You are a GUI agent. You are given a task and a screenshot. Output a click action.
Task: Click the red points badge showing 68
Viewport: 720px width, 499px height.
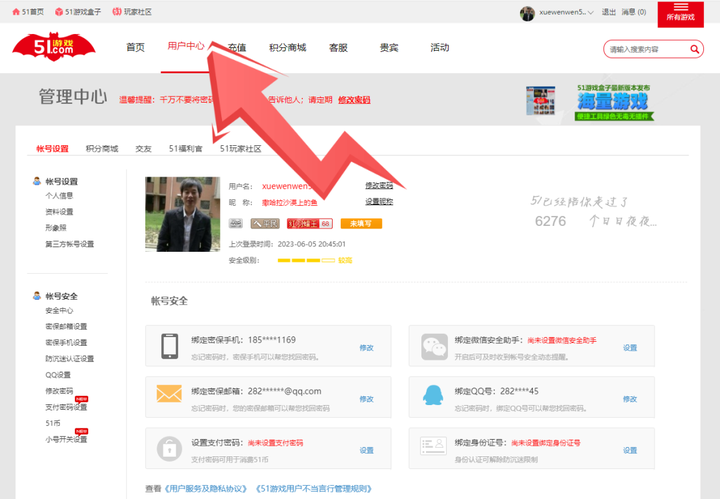point(309,224)
